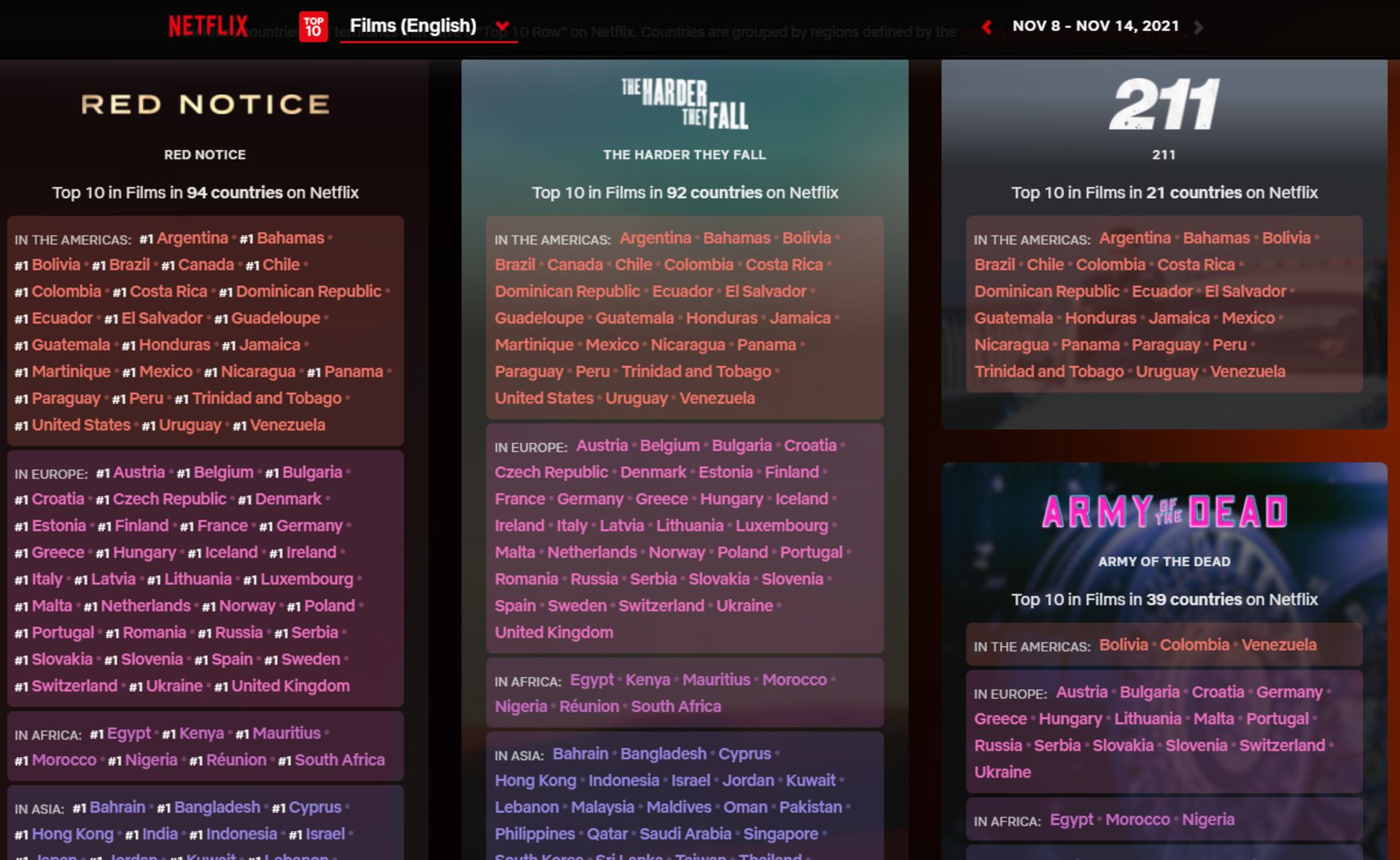Click #1 Switzerland under Red Notice

[x=66, y=687]
